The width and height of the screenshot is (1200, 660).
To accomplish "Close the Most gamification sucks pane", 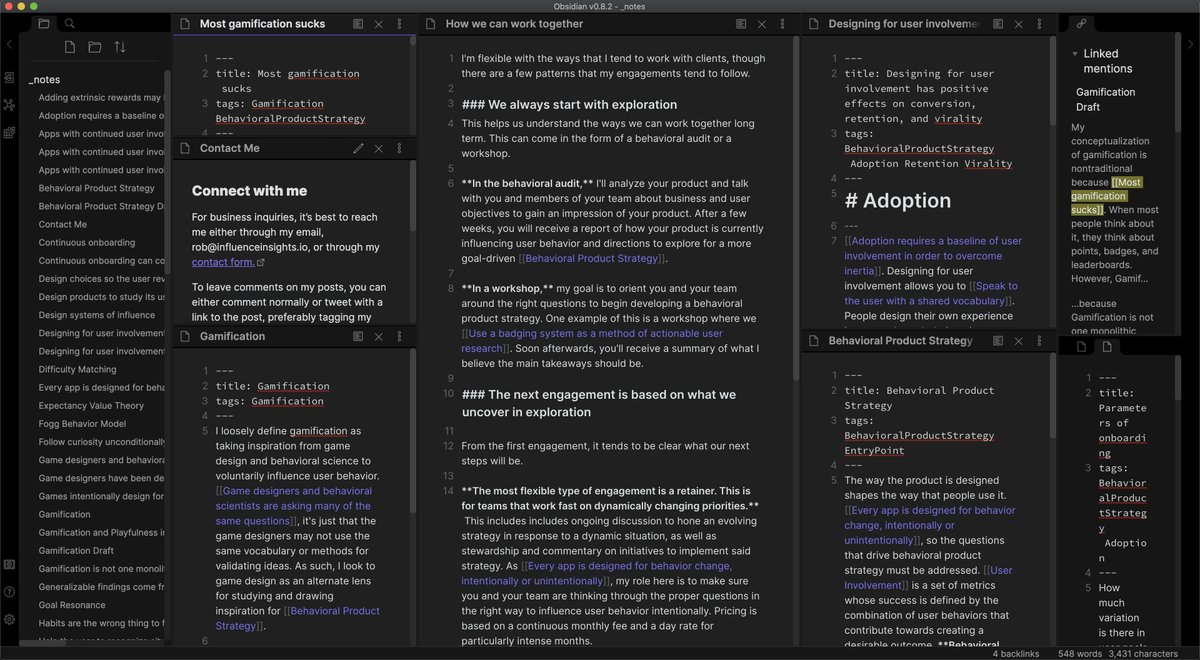I will [x=378, y=24].
